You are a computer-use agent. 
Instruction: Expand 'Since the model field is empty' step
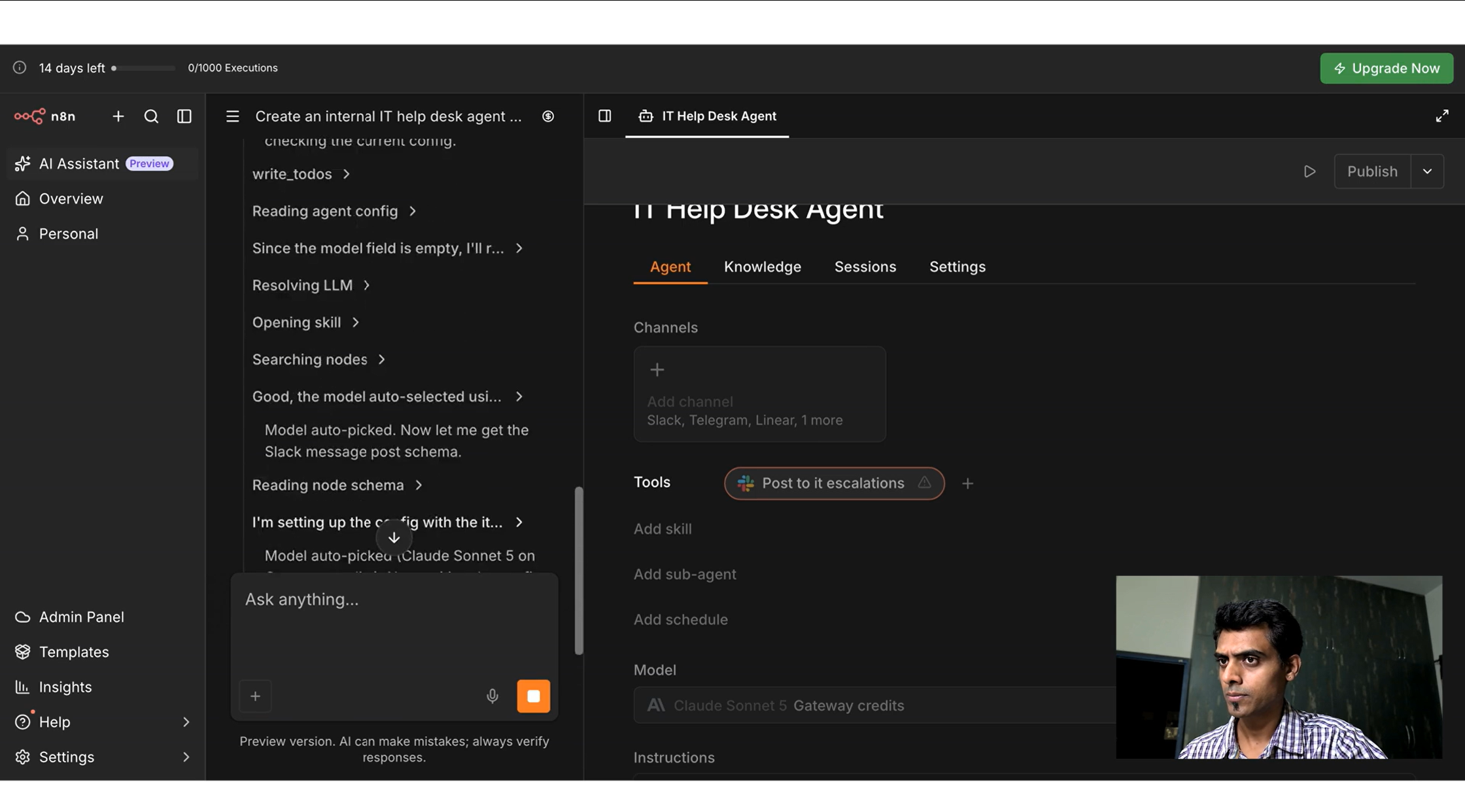(388, 248)
